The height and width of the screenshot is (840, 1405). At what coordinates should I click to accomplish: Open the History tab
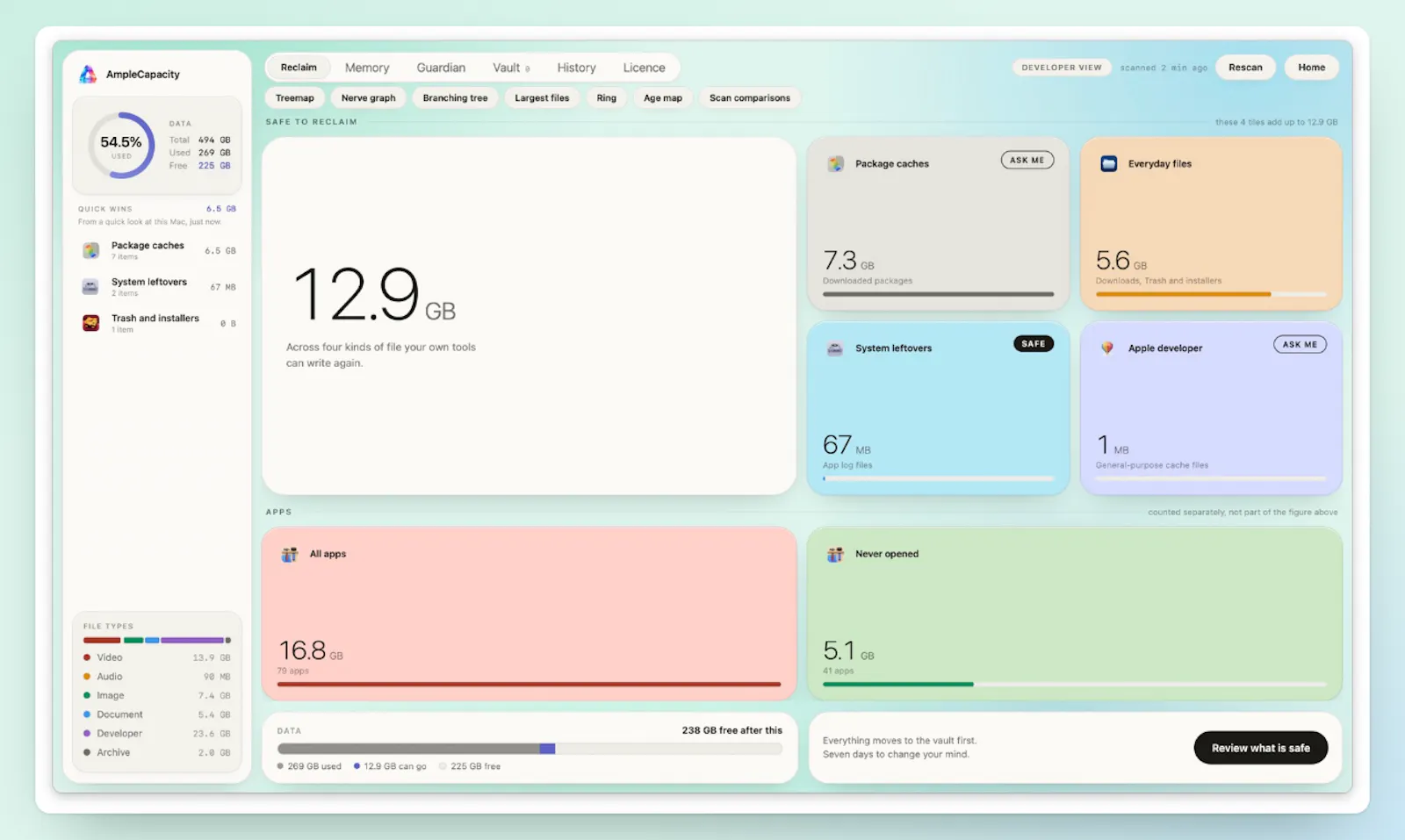coord(576,68)
